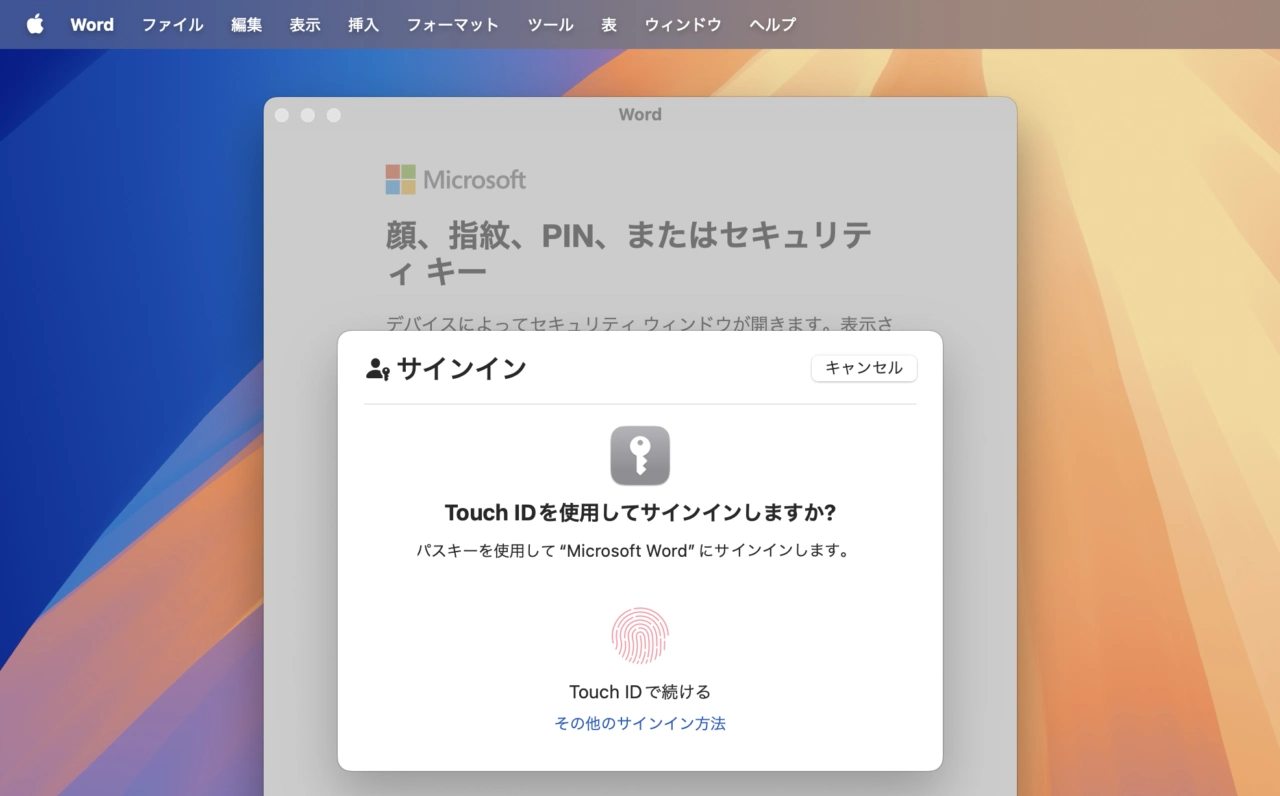The image size is (1280, 796).
Task: Open the 表示 menu
Action: pyautogui.click(x=305, y=24)
